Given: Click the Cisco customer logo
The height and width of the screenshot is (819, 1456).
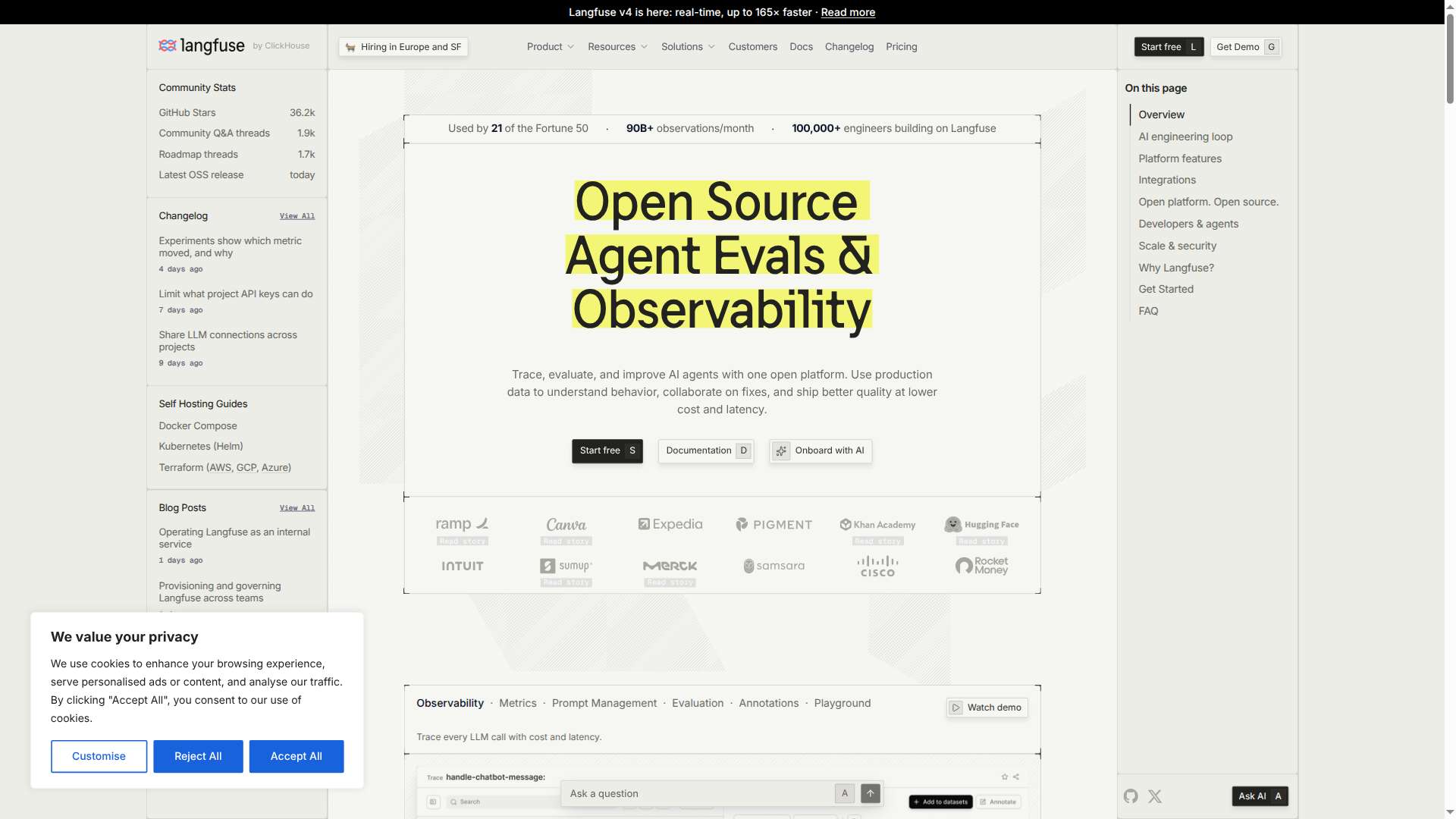Looking at the screenshot, I should [877, 566].
